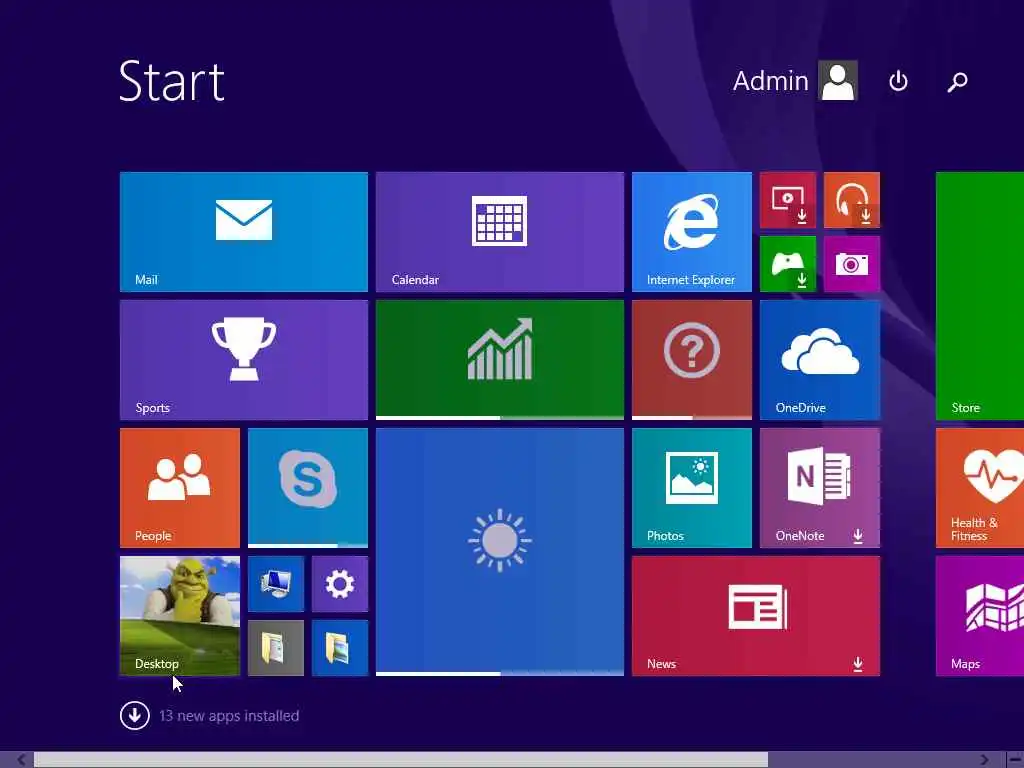The height and width of the screenshot is (768, 1024).
Task: Open the Calendar tile
Action: point(500,232)
